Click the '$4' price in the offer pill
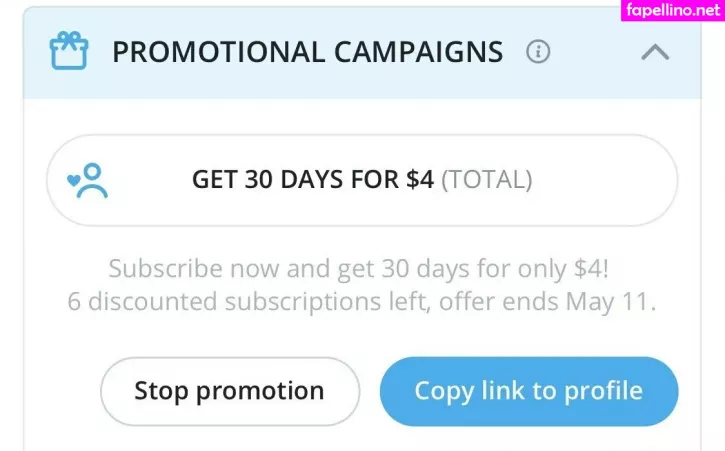Viewport: 725px width, 451px height. click(x=419, y=180)
